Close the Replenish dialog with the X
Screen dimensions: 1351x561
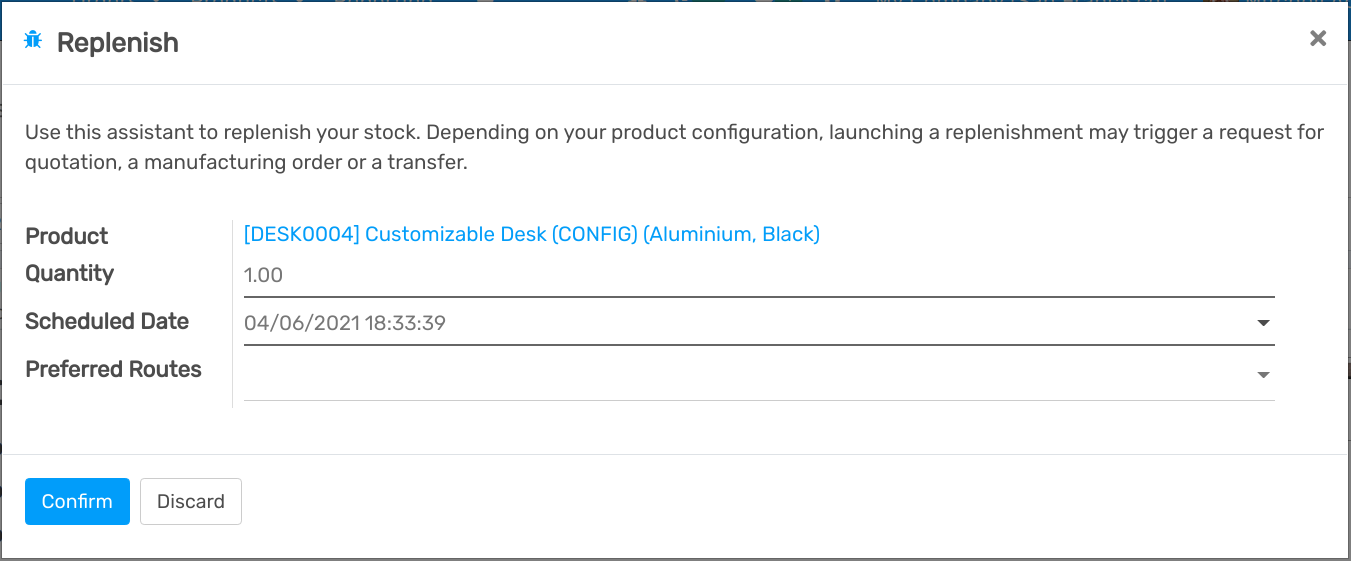point(1318,39)
